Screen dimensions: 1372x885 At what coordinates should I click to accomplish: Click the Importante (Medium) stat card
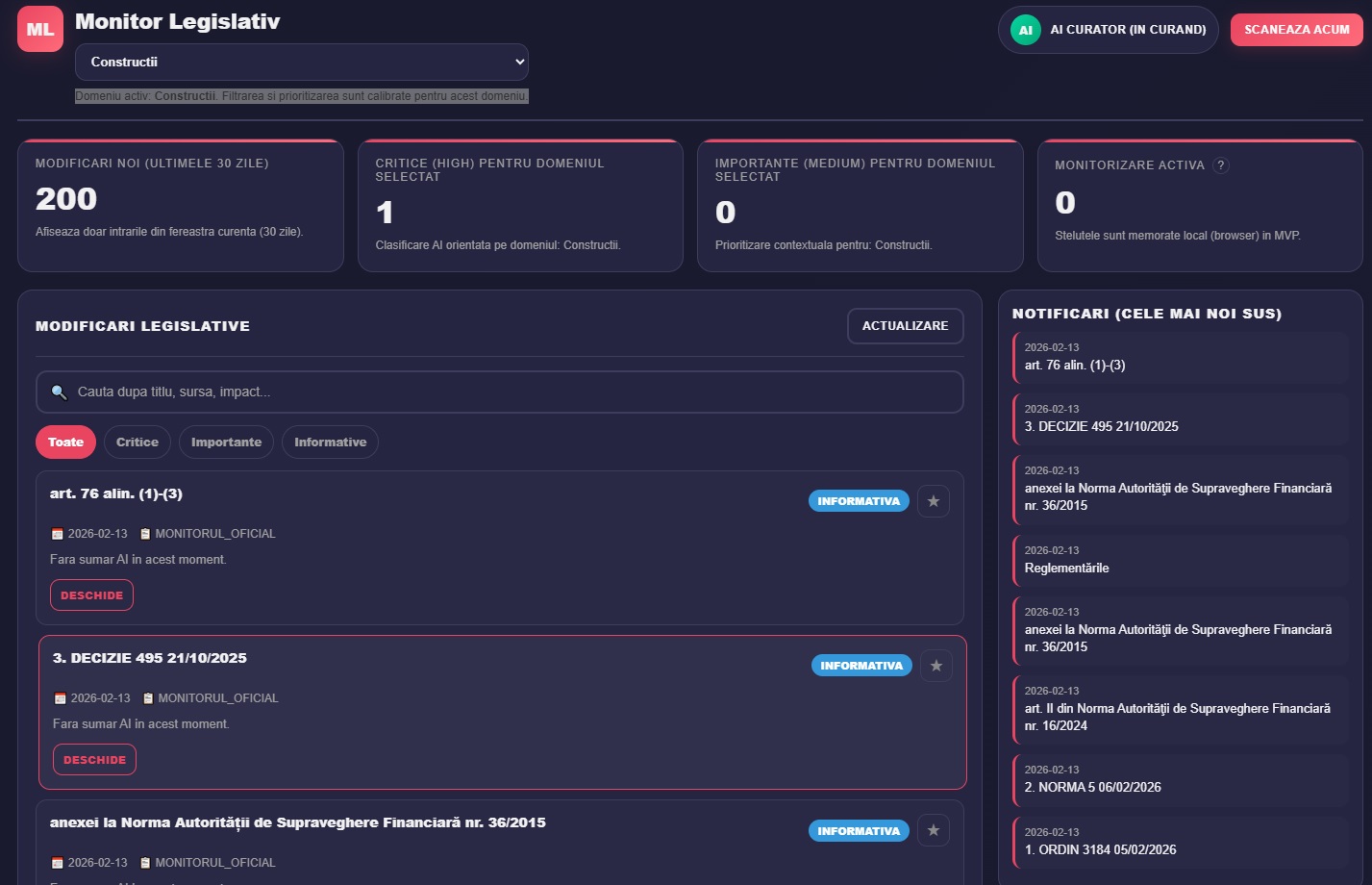[x=860, y=206]
